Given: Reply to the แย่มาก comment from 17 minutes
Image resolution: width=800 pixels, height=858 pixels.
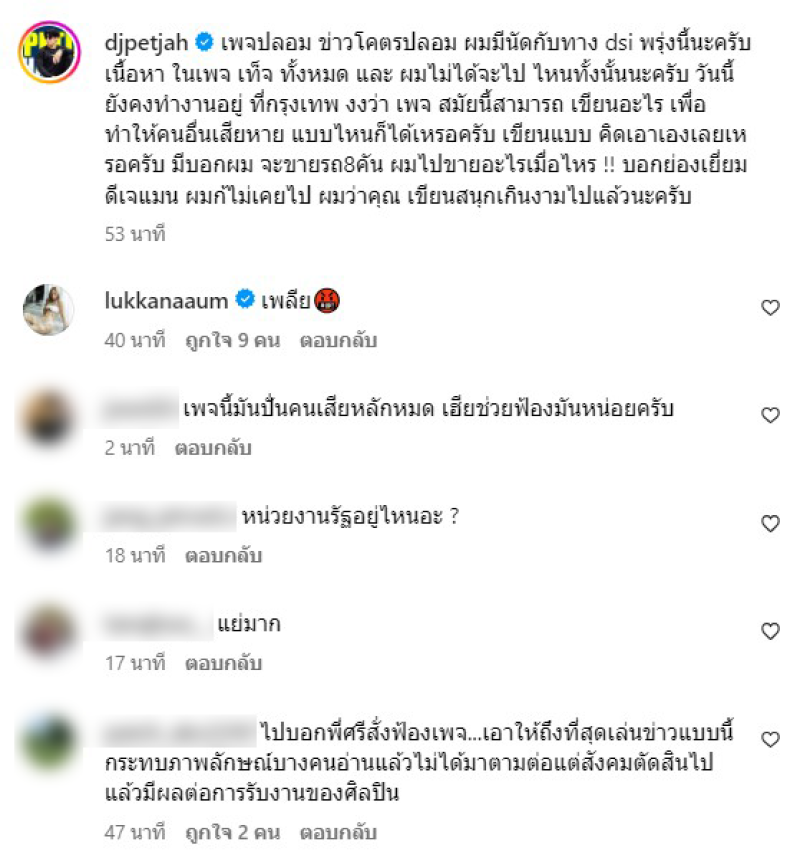Looking at the screenshot, I should [223, 663].
